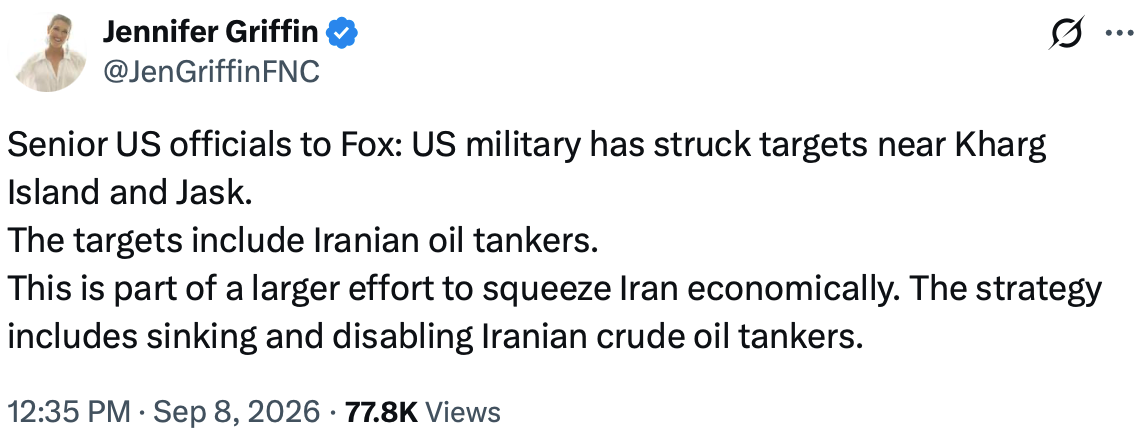Screen dimensions: 1142x436
Task: Click the word Views after the count
Action: tap(462, 412)
